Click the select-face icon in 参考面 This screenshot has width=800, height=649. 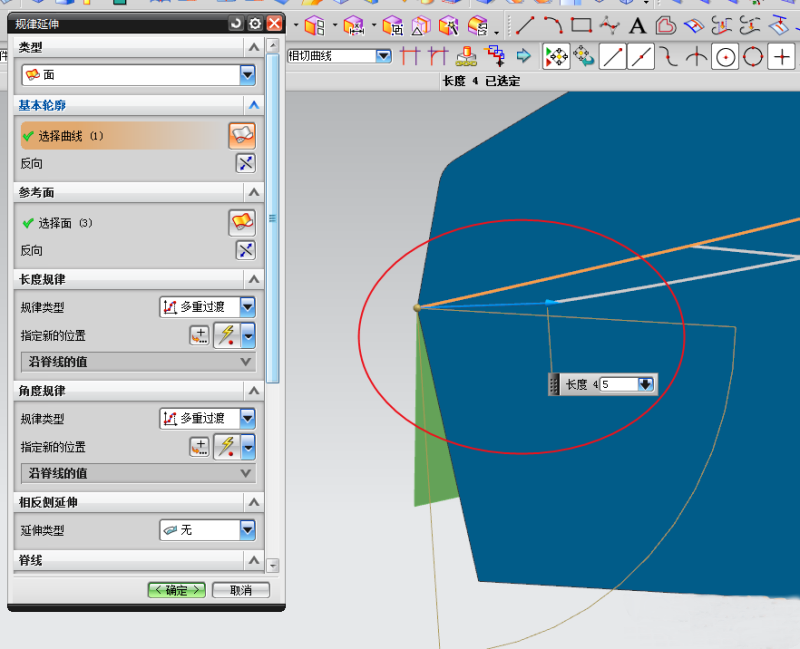(x=242, y=222)
